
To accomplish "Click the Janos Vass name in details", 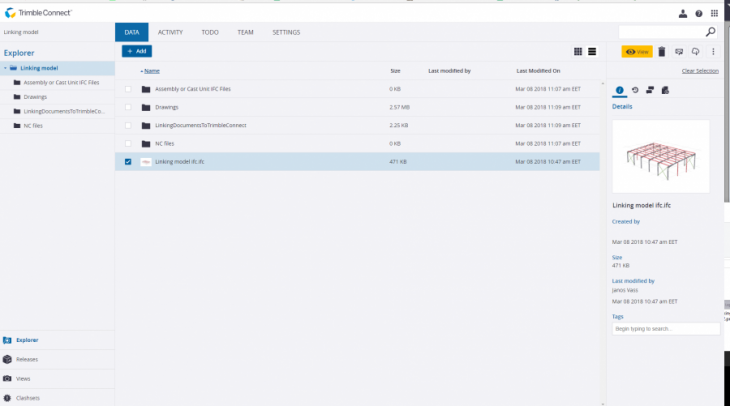I will coord(625,290).
